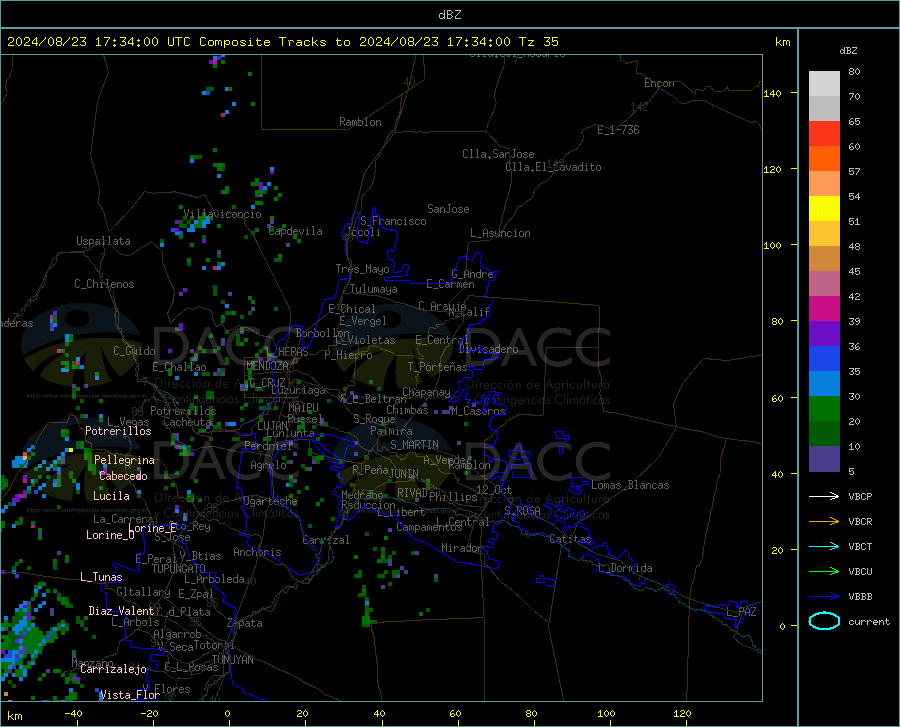This screenshot has width=900, height=727.
Task: Select the yellow 54 dBZ color swatch
Action: click(824, 209)
